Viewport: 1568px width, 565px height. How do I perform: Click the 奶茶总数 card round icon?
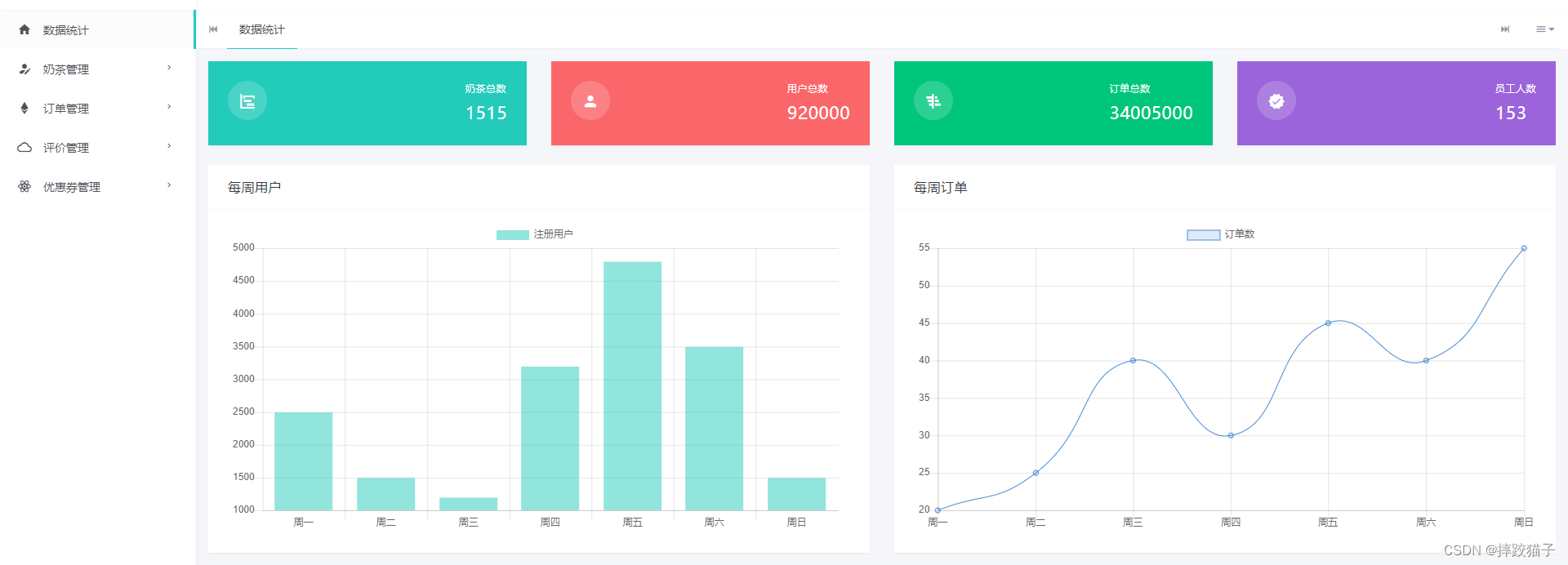[x=247, y=101]
